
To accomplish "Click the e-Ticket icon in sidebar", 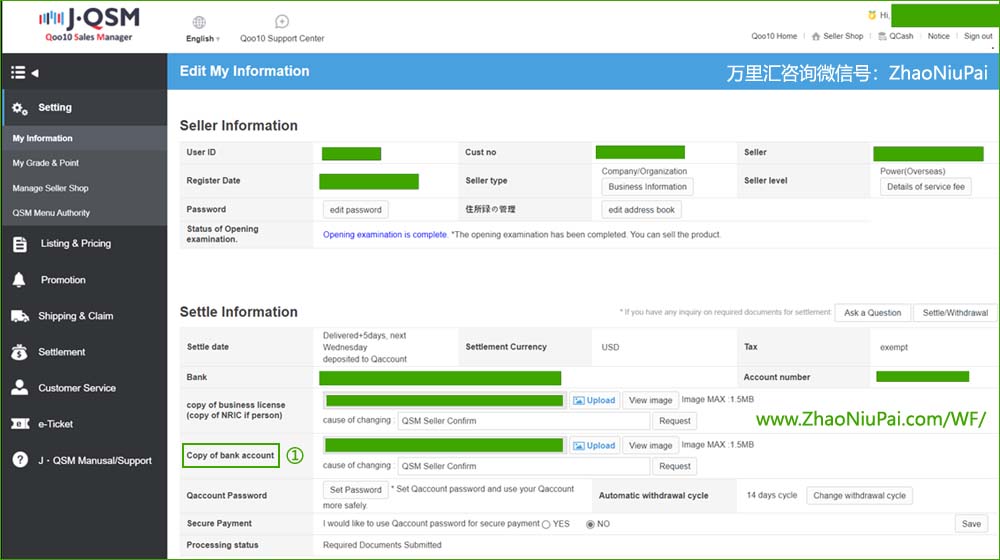I will tap(20, 424).
